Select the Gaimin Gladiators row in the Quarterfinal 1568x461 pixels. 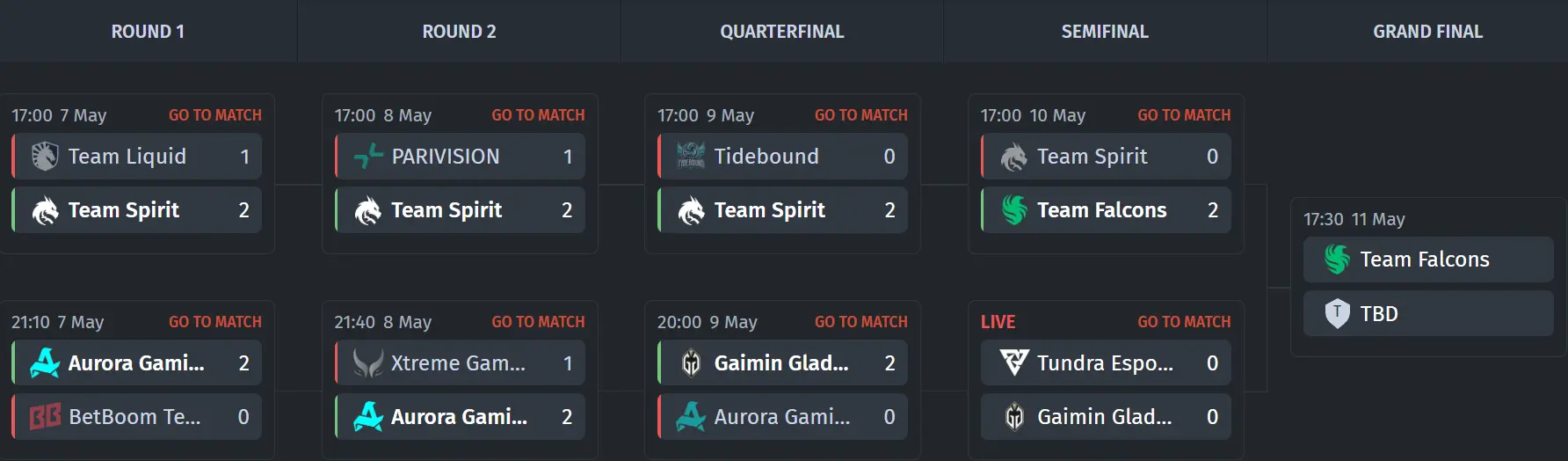pyautogui.click(x=782, y=362)
